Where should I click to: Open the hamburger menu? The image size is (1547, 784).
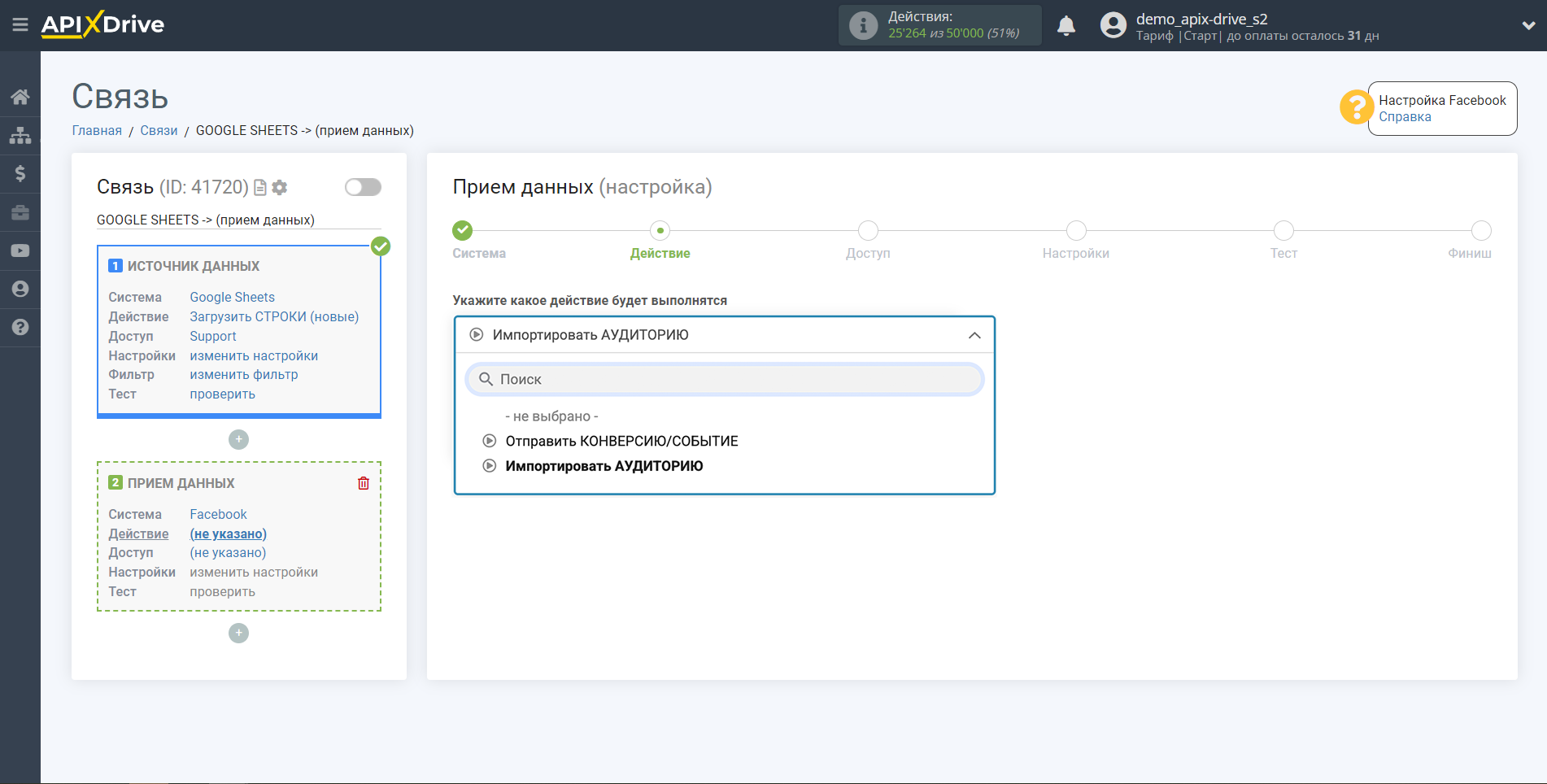20,25
